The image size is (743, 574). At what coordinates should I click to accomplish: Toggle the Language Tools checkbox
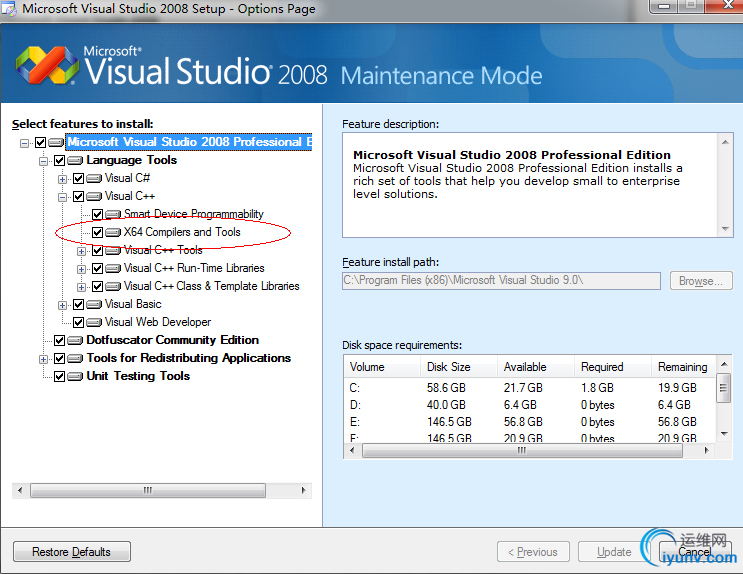(x=59, y=160)
